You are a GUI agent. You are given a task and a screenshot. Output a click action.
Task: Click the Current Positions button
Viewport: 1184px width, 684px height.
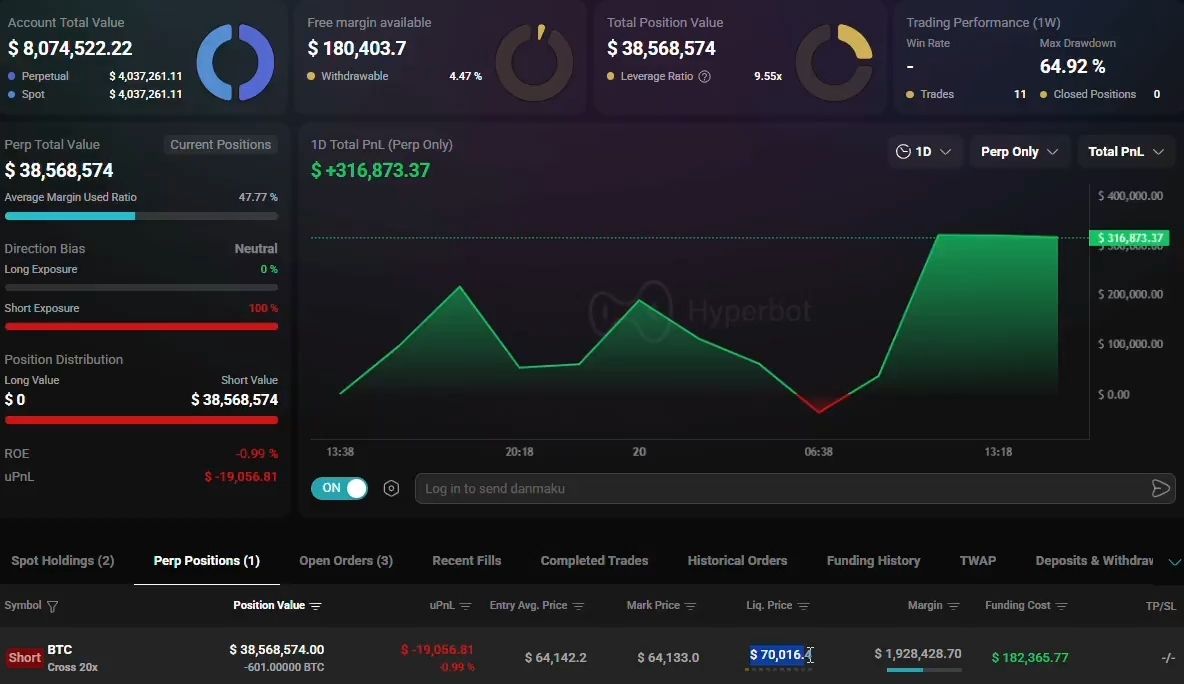point(220,145)
